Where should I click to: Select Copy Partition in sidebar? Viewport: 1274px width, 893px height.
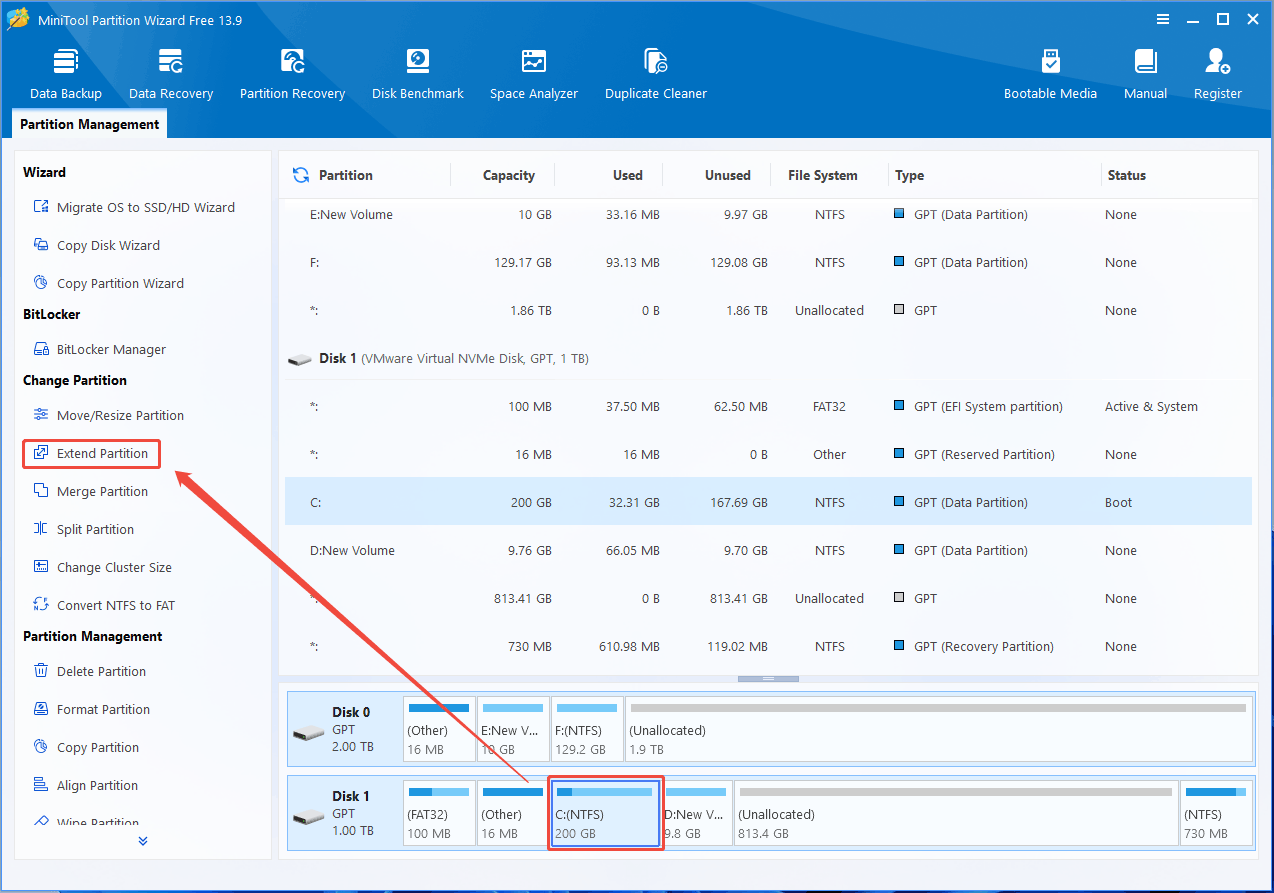(x=86, y=747)
